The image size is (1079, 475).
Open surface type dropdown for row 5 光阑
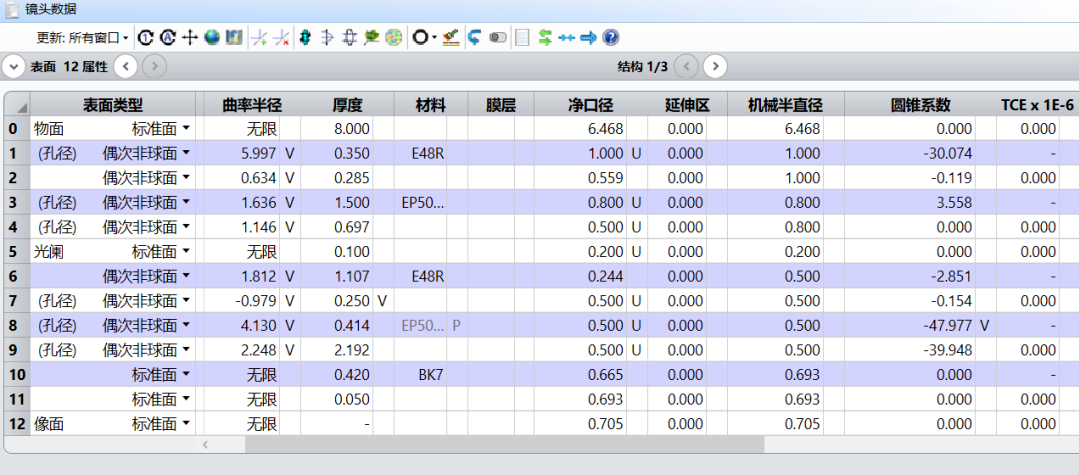(185, 251)
